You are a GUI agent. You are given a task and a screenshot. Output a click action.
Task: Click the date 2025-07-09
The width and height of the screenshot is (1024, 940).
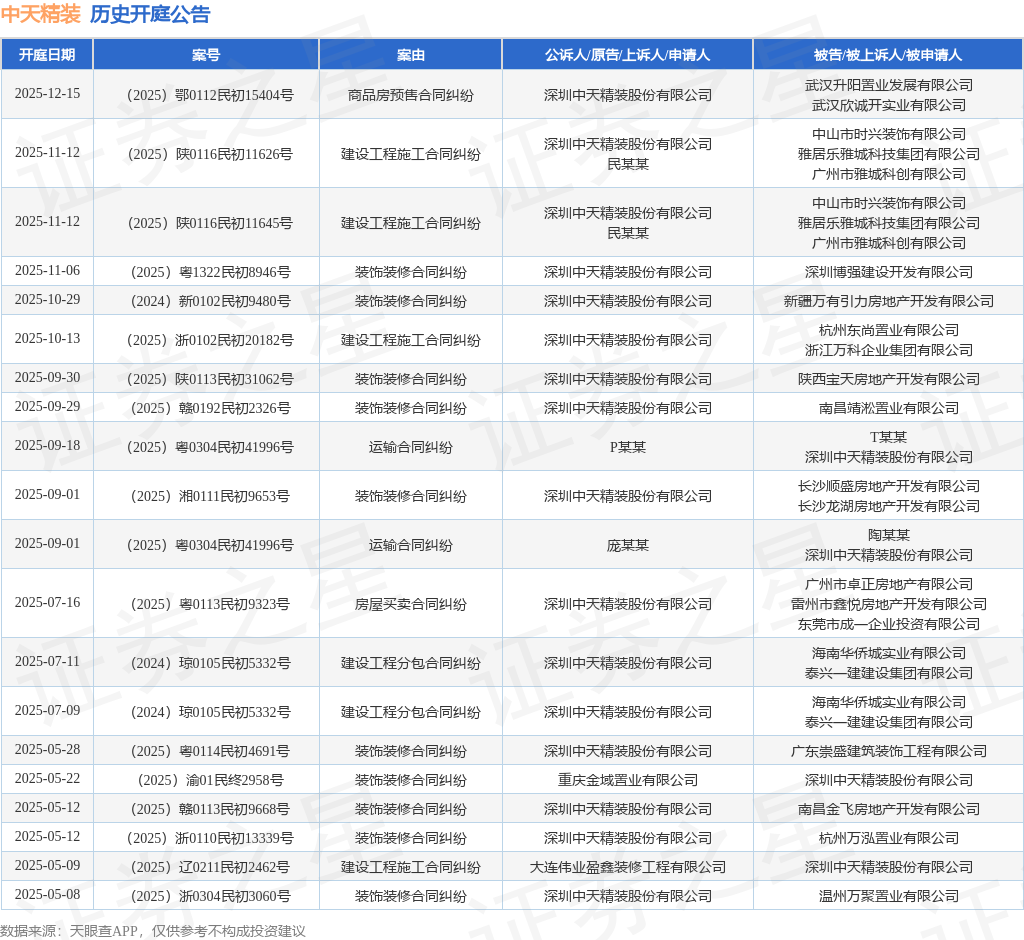[47, 711]
